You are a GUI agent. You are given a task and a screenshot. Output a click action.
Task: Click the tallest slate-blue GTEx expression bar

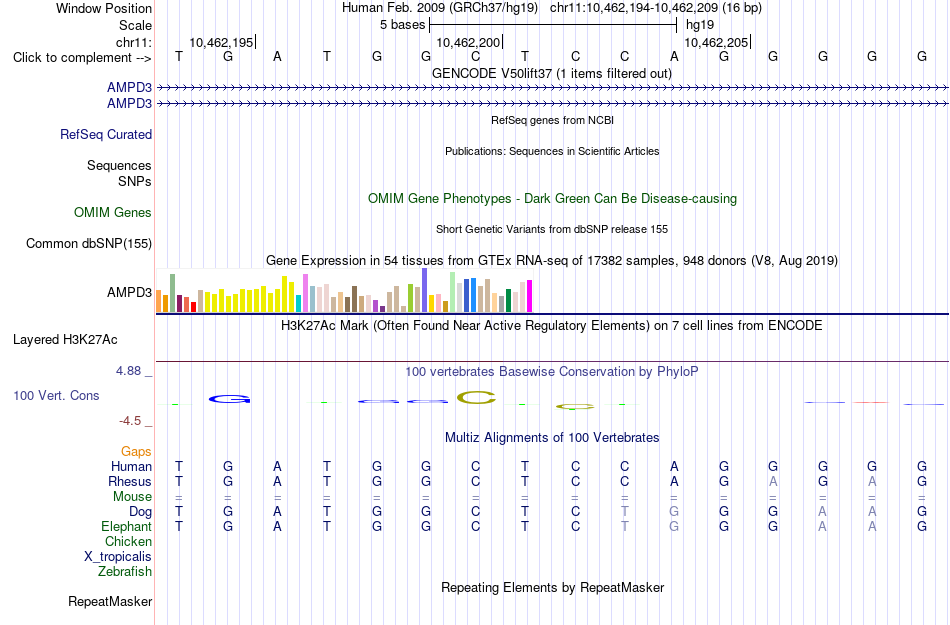pos(425,290)
